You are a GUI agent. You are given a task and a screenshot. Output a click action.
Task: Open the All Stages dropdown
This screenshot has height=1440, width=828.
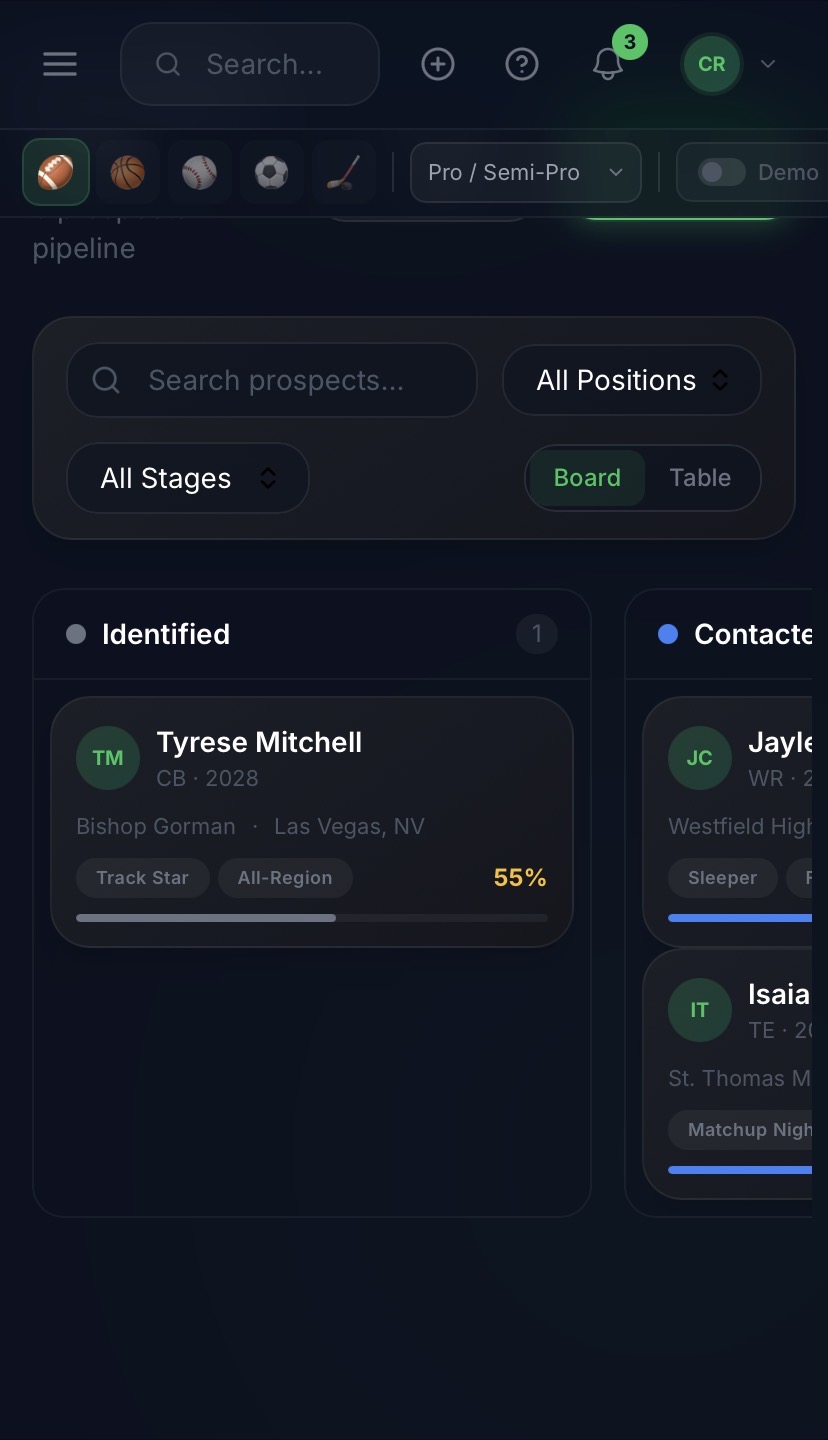[187, 478]
